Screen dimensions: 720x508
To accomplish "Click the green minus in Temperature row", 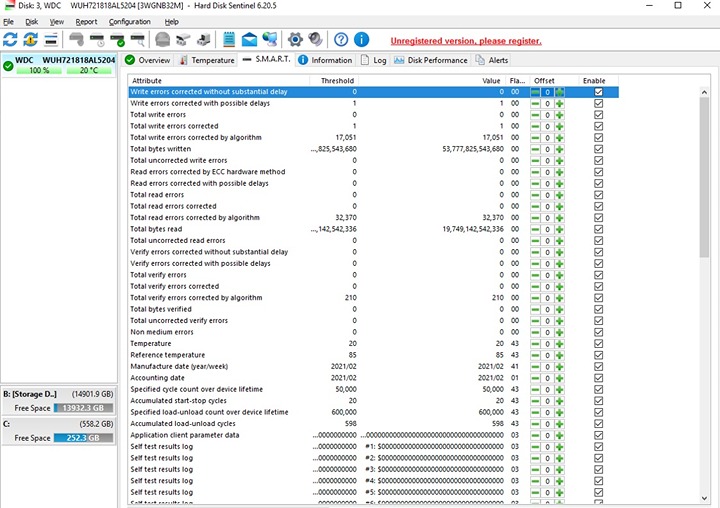I will (535, 344).
